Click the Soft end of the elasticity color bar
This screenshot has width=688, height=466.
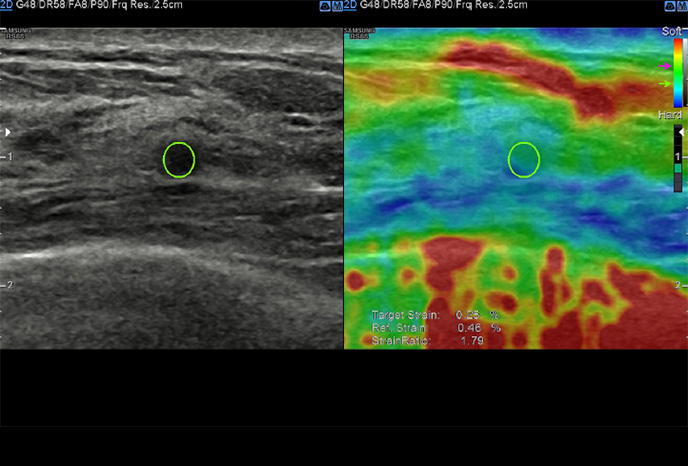[x=679, y=45]
